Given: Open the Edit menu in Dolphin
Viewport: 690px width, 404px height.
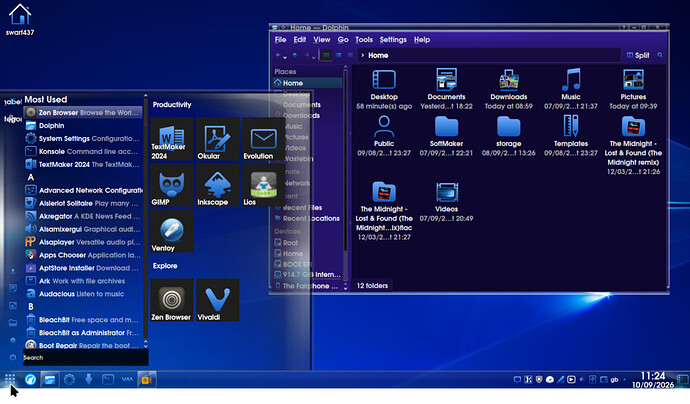Looking at the screenshot, I should coord(300,40).
